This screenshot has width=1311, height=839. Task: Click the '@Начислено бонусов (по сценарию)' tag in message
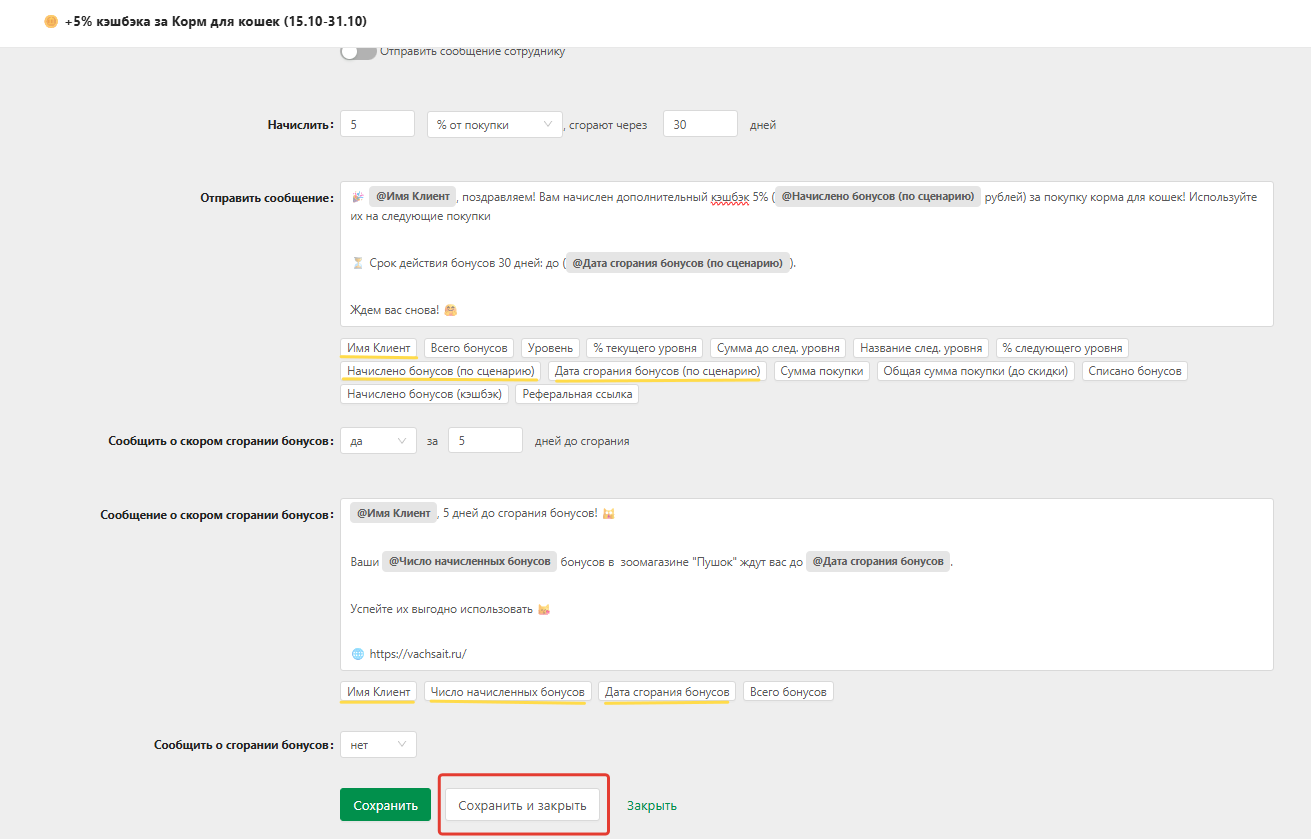click(877, 197)
